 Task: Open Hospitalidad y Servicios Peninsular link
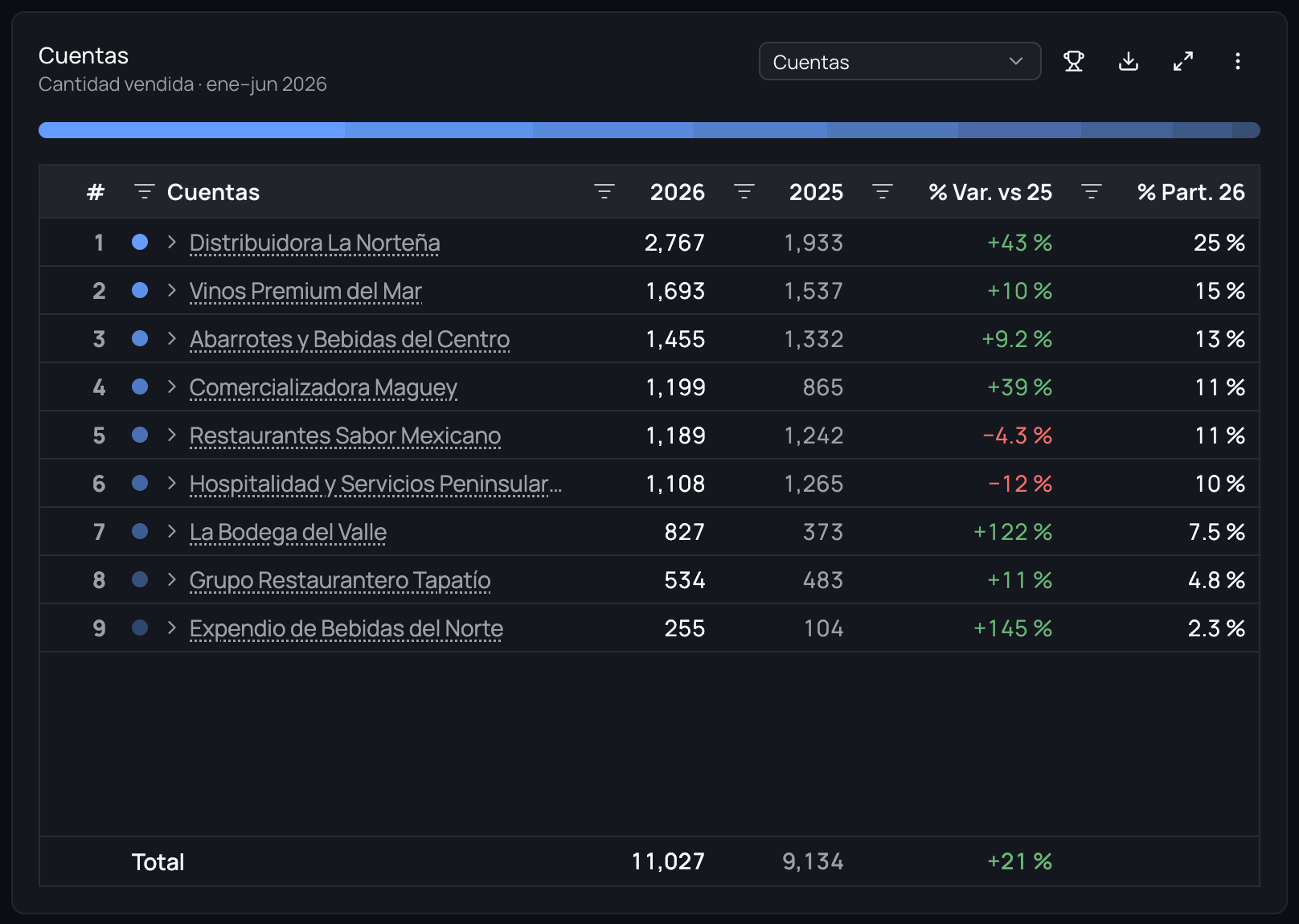pyautogui.click(x=375, y=484)
